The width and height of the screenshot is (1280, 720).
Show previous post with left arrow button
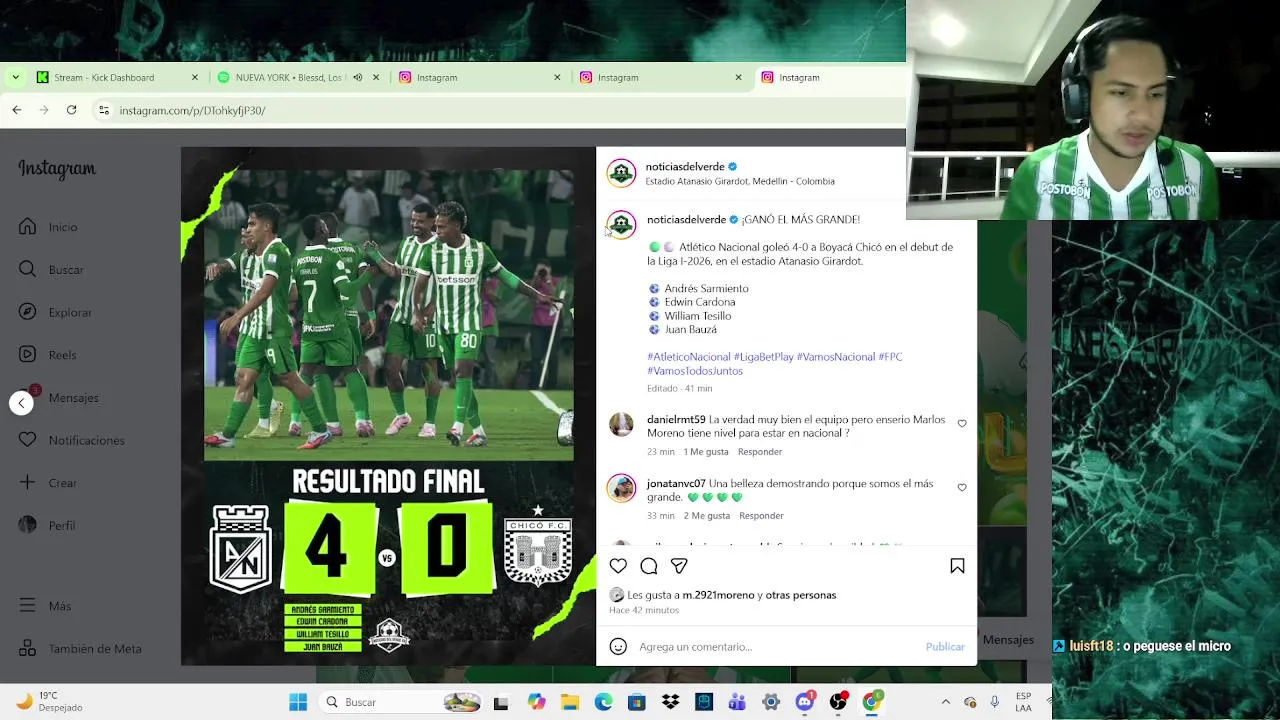point(21,403)
